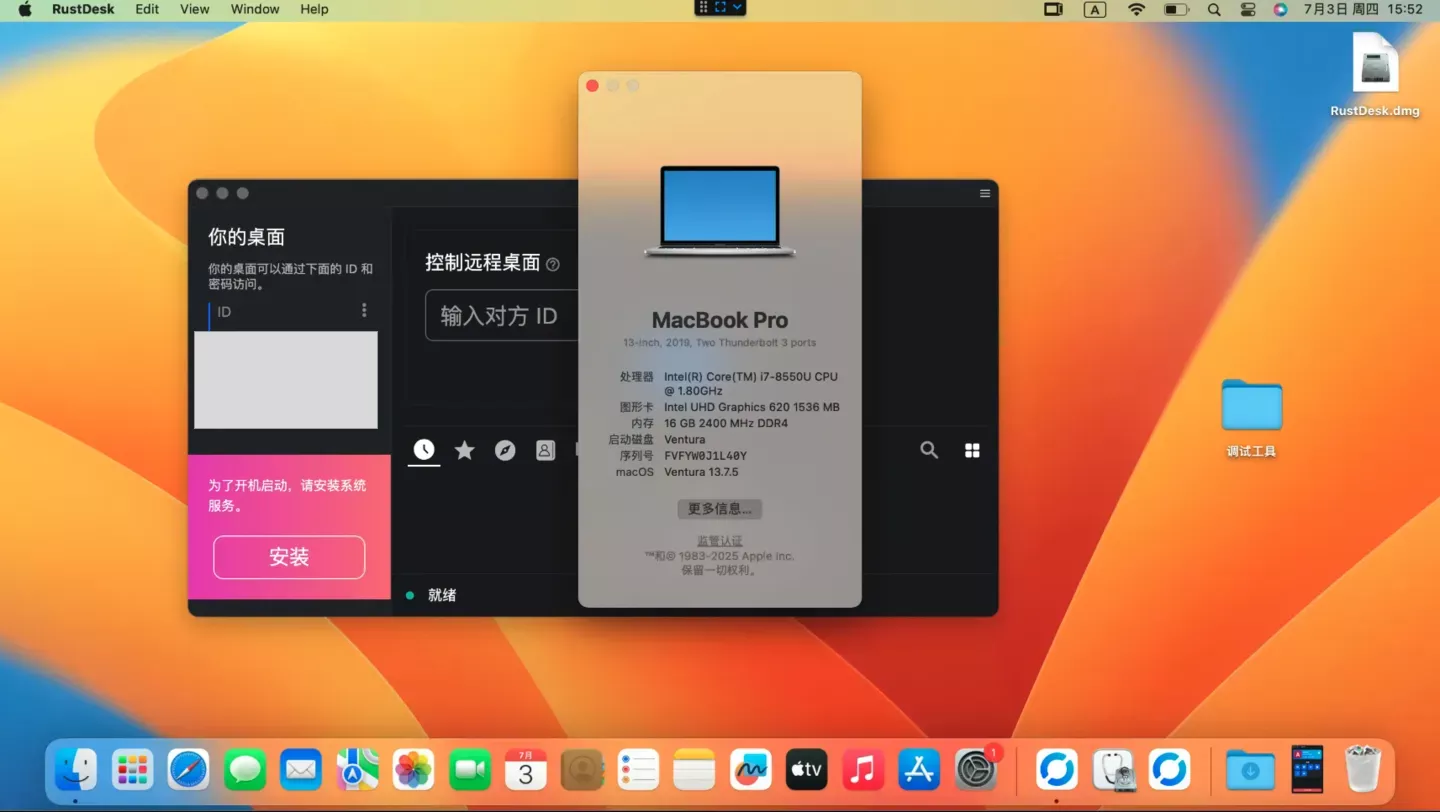Open System Settings from the dock
This screenshot has height=812, width=1440.
click(976, 769)
